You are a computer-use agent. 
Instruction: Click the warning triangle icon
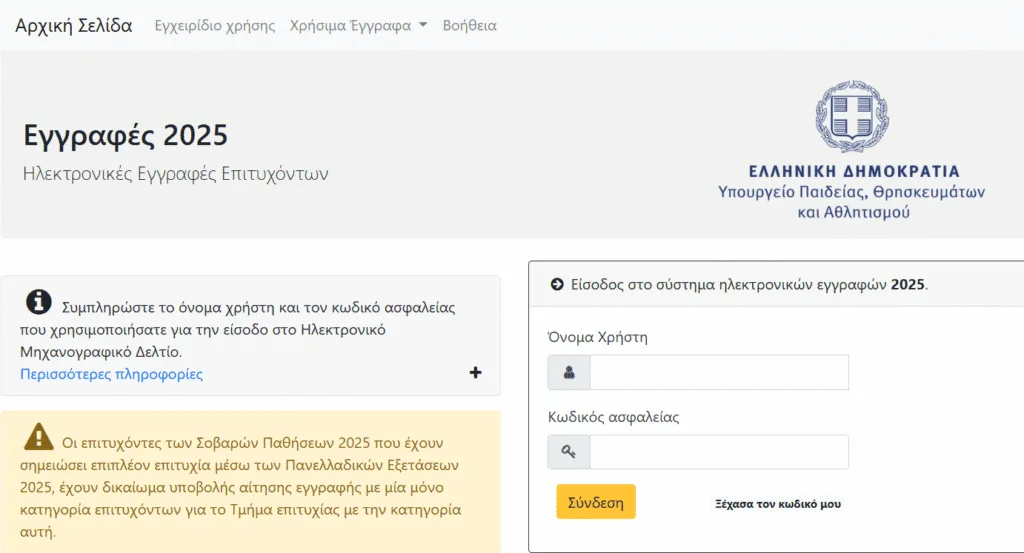pyautogui.click(x=39, y=436)
